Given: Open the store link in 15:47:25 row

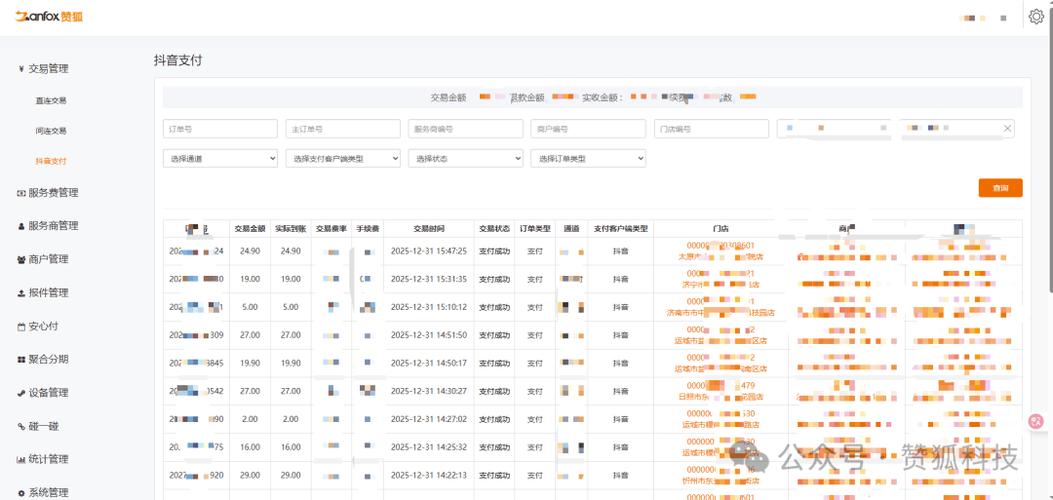Looking at the screenshot, I should [721, 251].
